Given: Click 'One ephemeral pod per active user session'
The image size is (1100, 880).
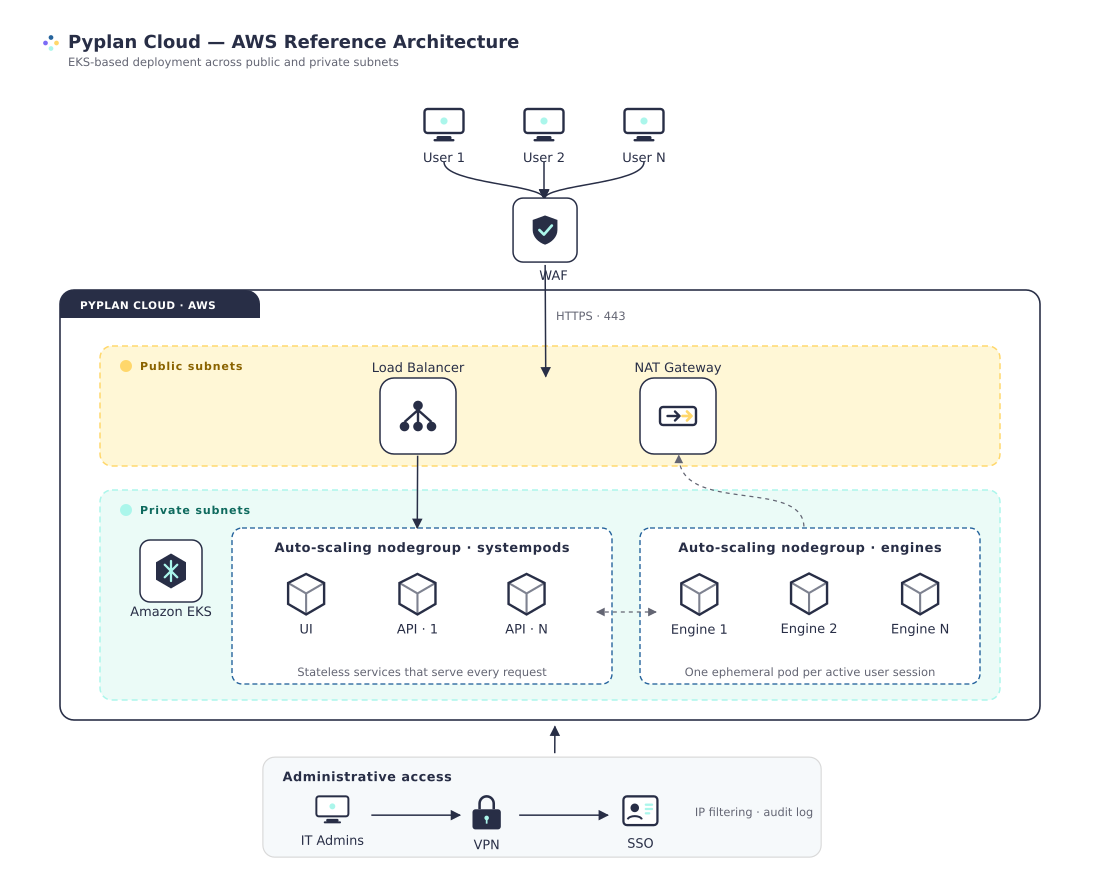Looking at the screenshot, I should [810, 672].
